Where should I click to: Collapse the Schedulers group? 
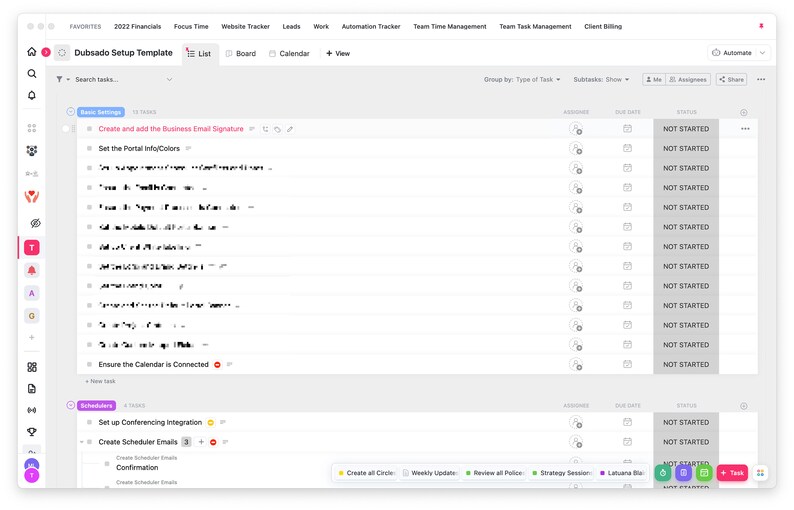70,405
